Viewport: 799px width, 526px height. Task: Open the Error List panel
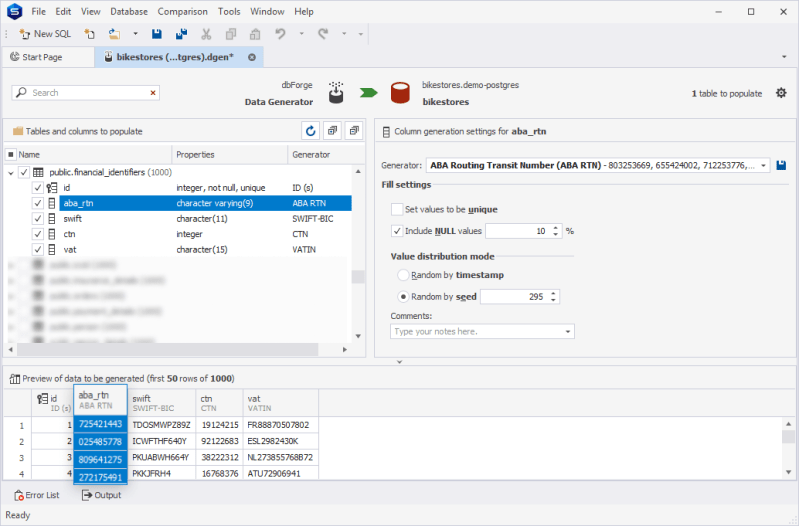point(37,495)
